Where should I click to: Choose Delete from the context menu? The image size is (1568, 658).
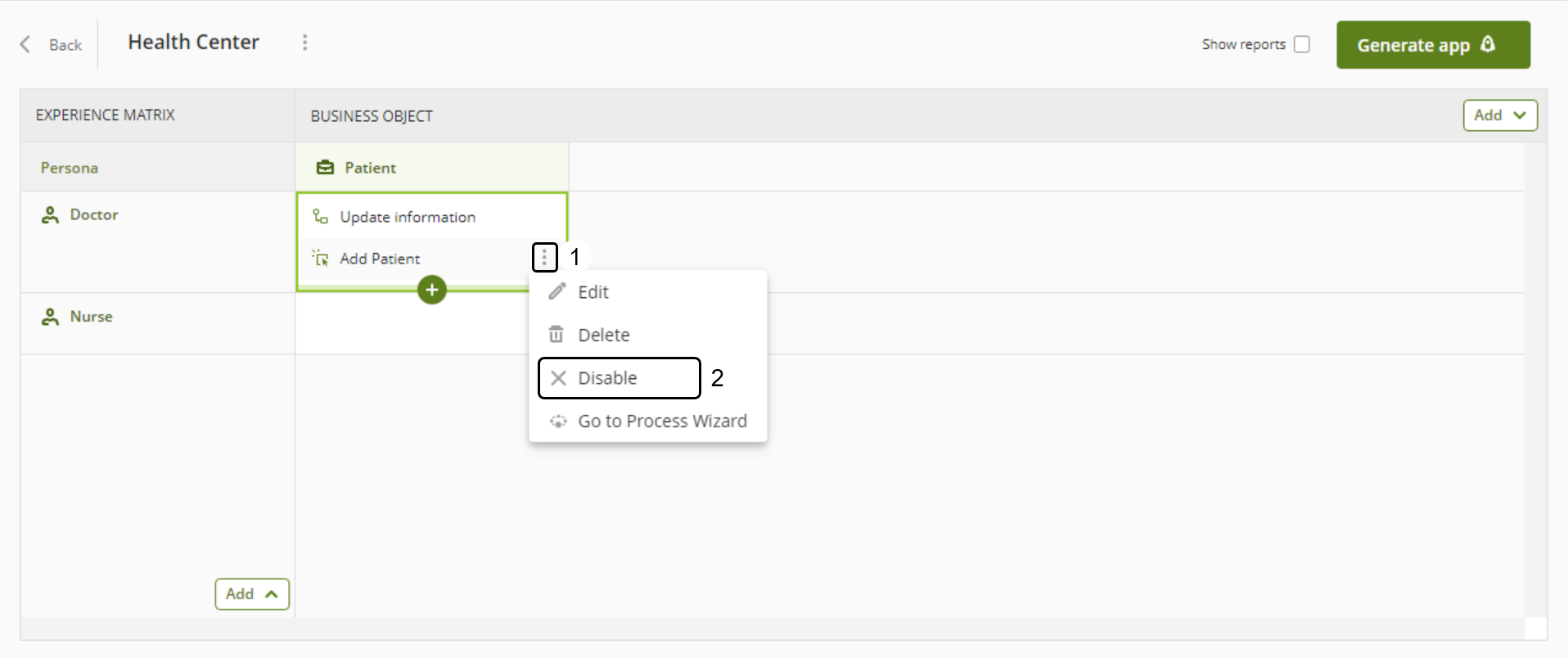[603, 335]
